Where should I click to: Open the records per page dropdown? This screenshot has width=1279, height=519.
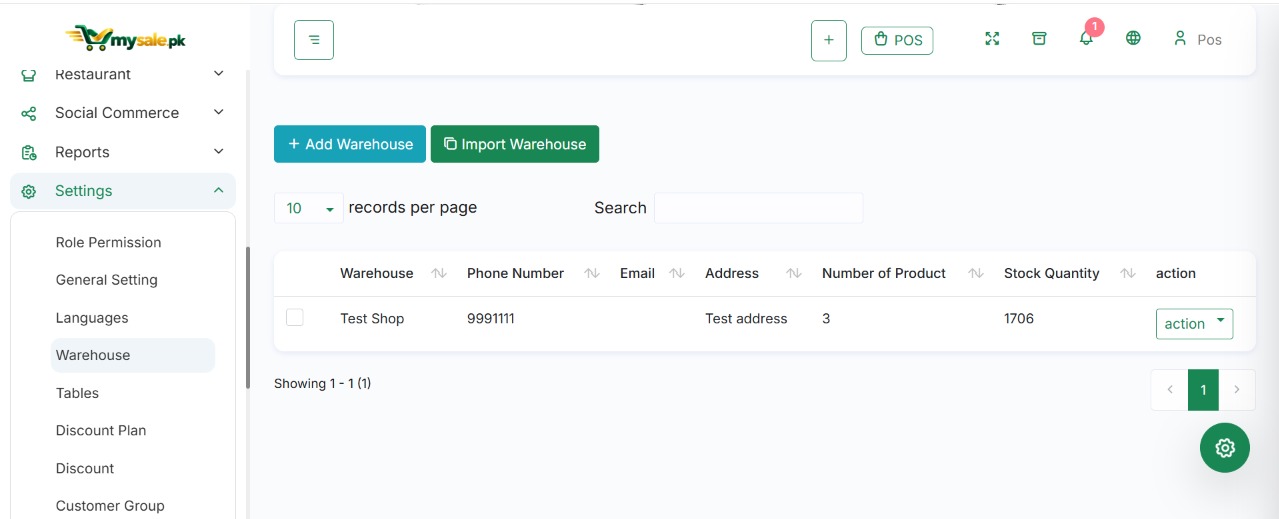(309, 208)
